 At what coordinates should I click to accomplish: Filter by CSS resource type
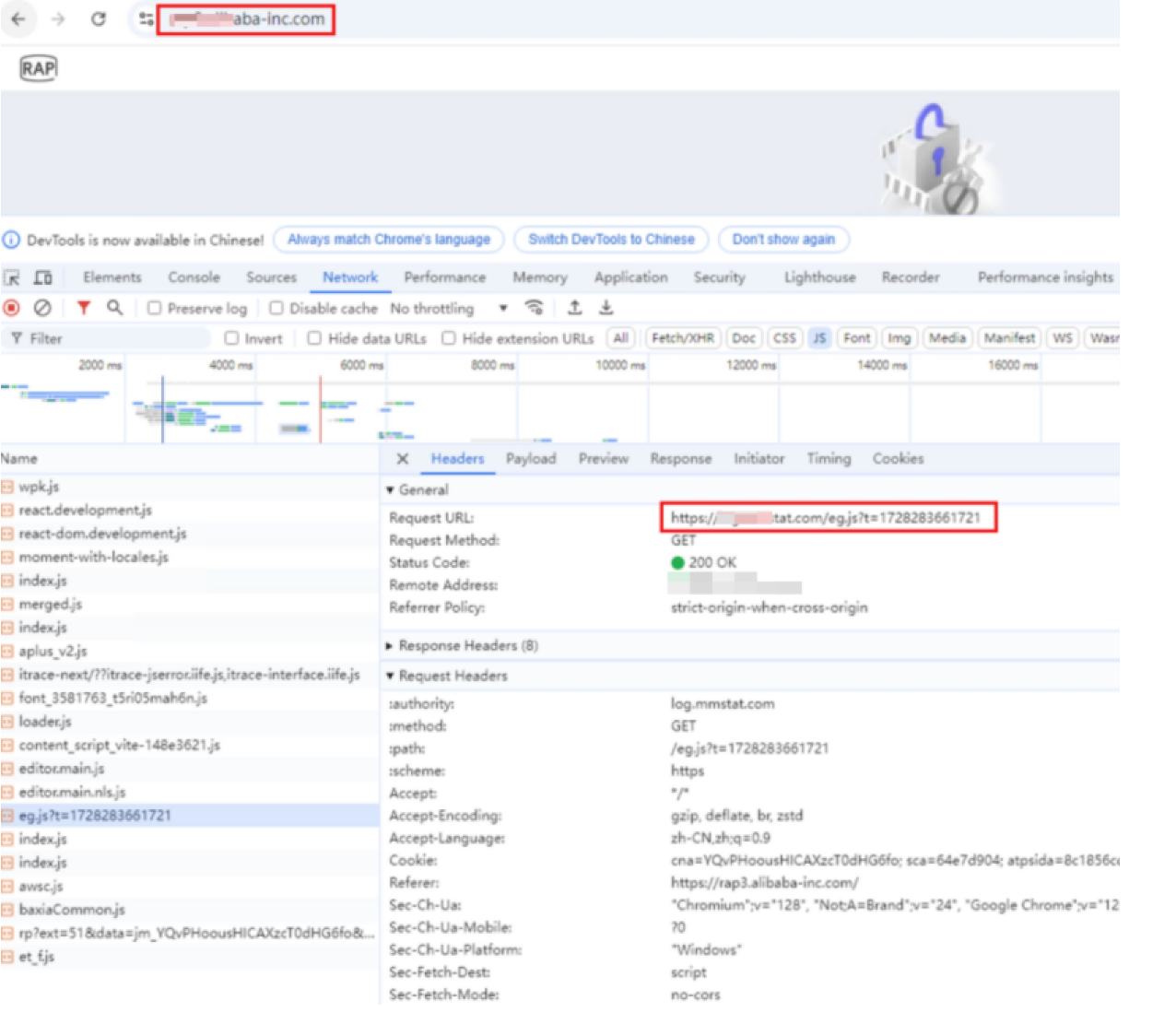click(x=784, y=338)
